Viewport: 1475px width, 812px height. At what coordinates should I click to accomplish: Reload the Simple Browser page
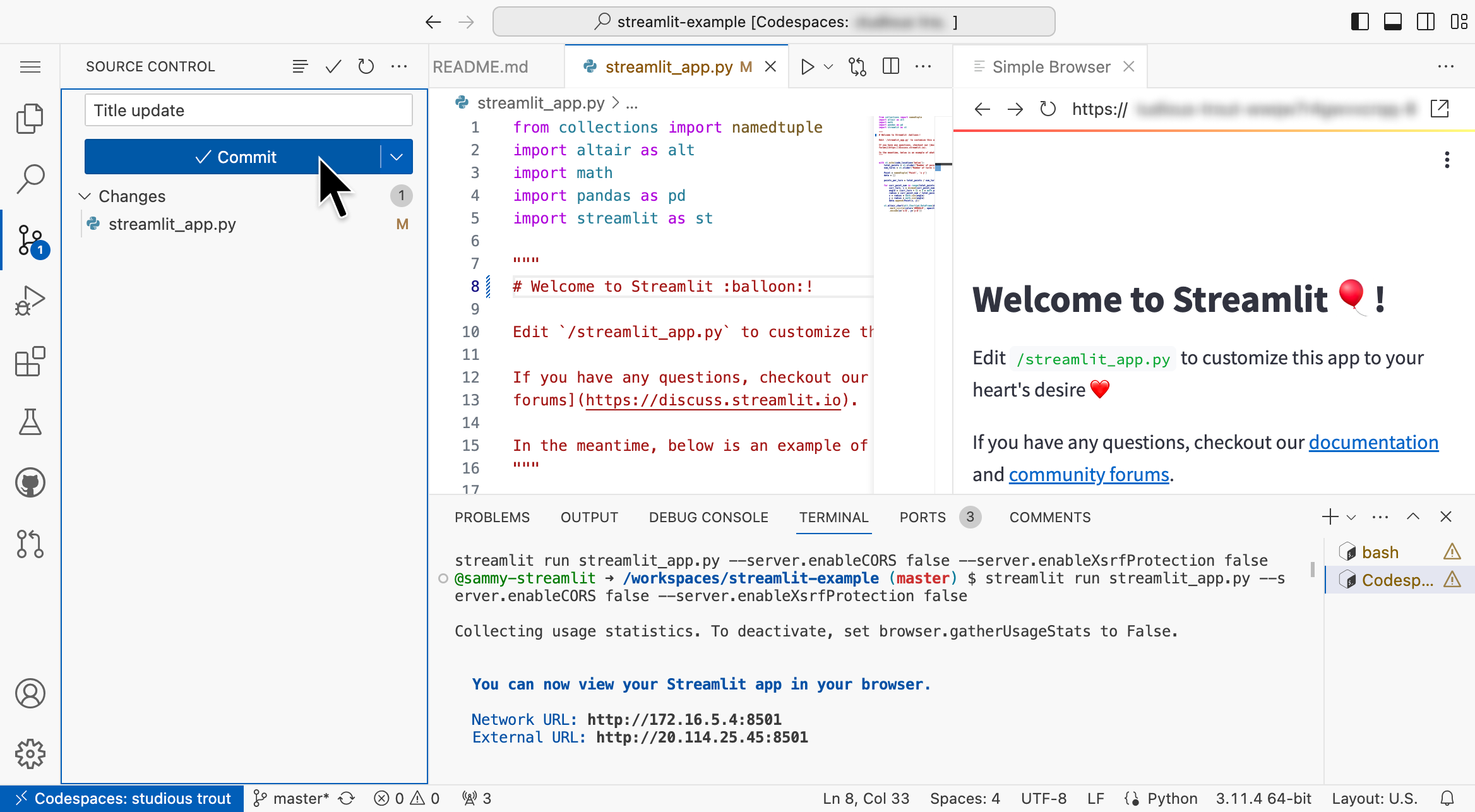tap(1048, 109)
